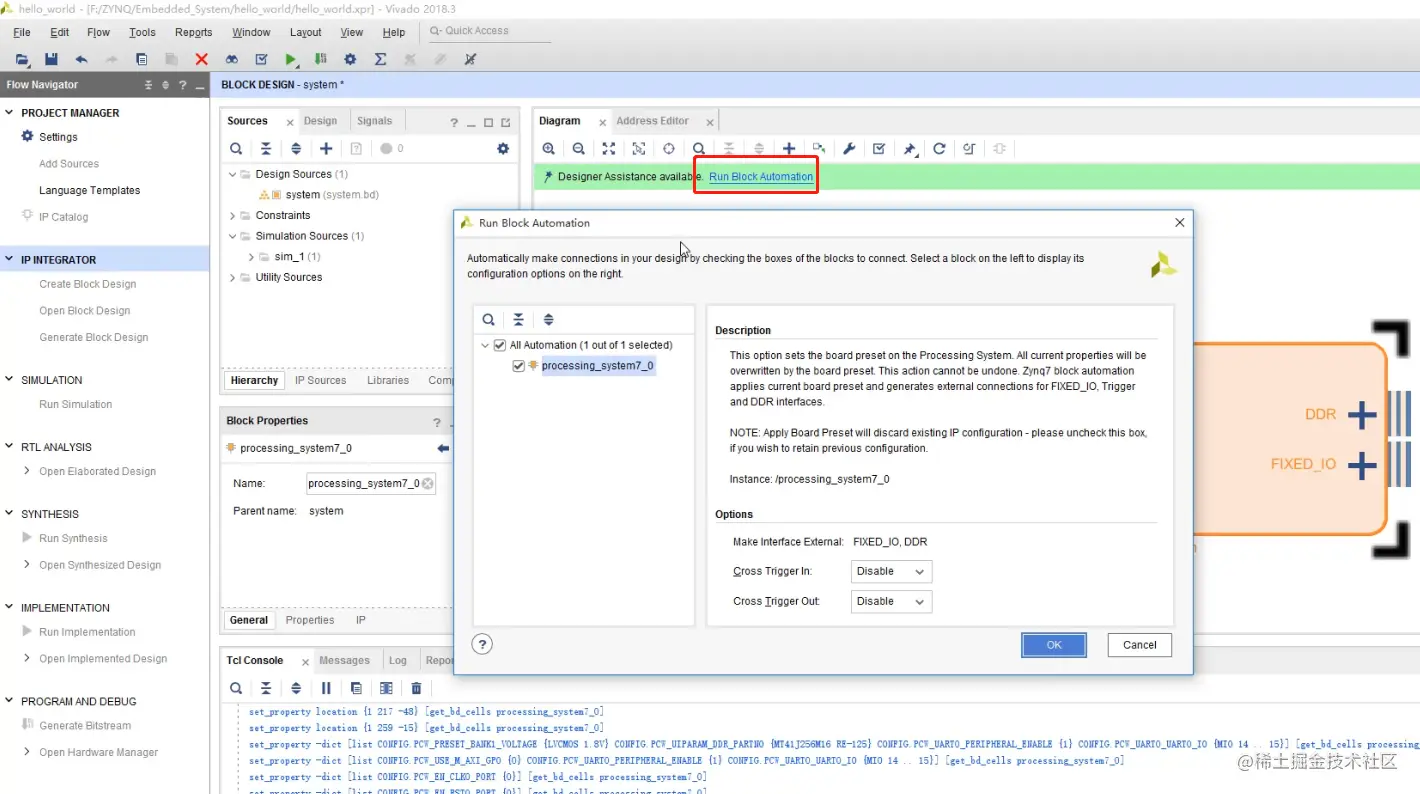Click the copy icon in Tcl Console toolbar
This screenshot has height=794, width=1420.
point(356,688)
